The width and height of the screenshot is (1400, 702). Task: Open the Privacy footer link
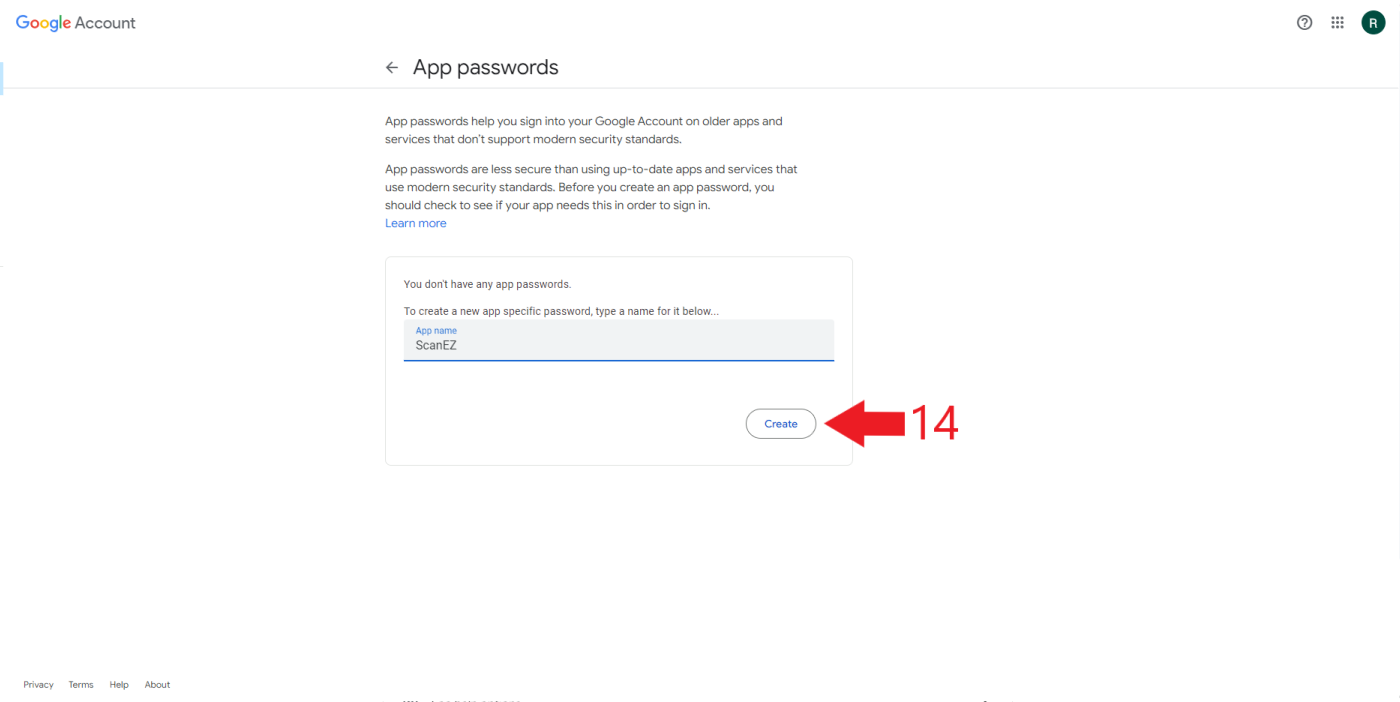click(x=38, y=685)
